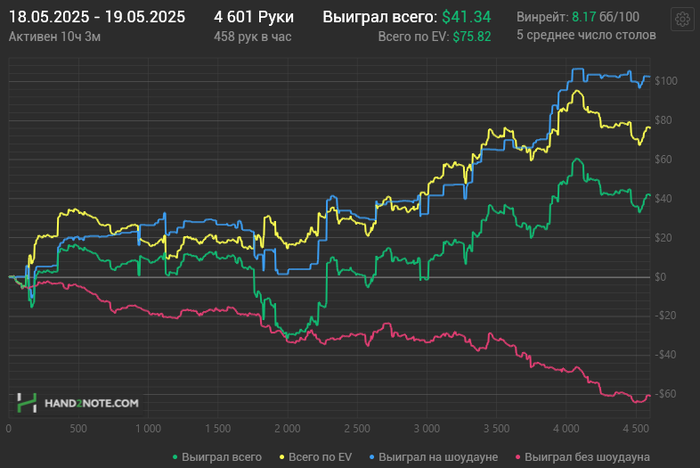Toggle the pink 'Выиграл без шоудауна' legend series
700x468 pixels.
click(x=583, y=457)
